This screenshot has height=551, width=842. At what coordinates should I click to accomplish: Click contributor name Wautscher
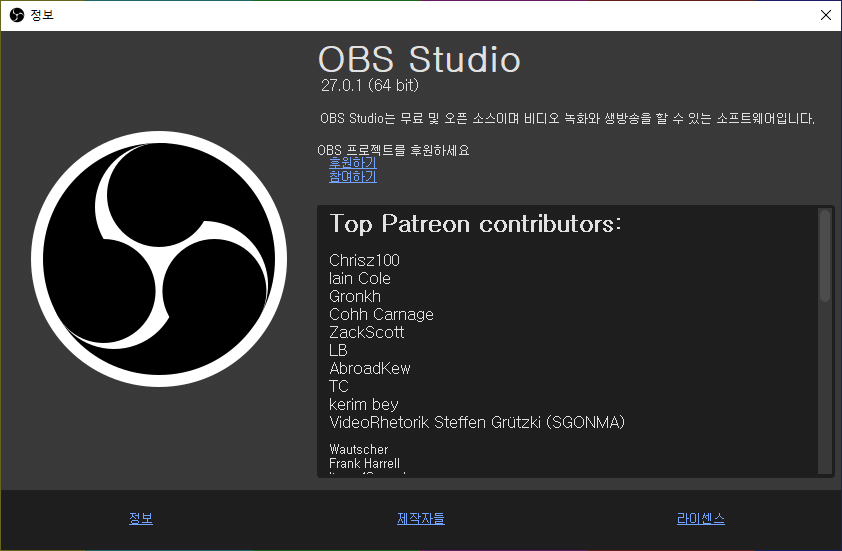tap(358, 450)
